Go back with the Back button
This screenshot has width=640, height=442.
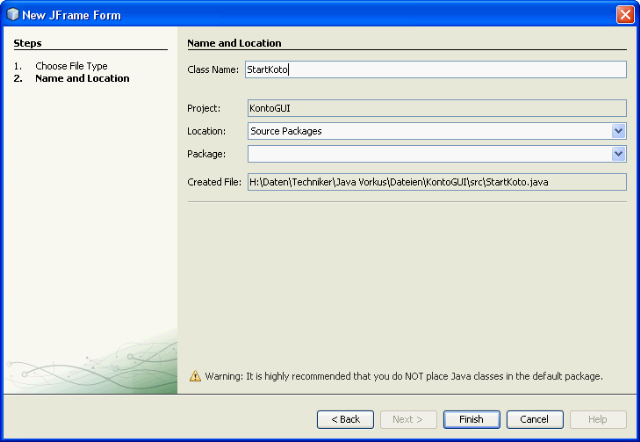pos(345,419)
